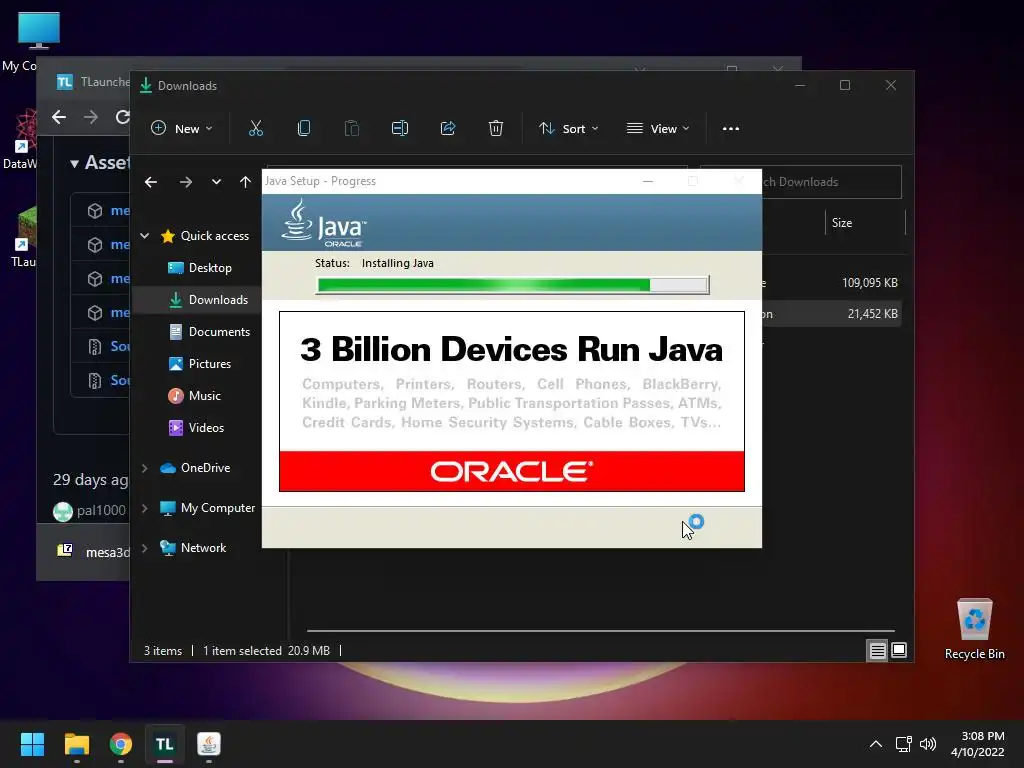Click the Oracle red banner in Java Setup
The image size is (1024, 768).
click(x=512, y=471)
